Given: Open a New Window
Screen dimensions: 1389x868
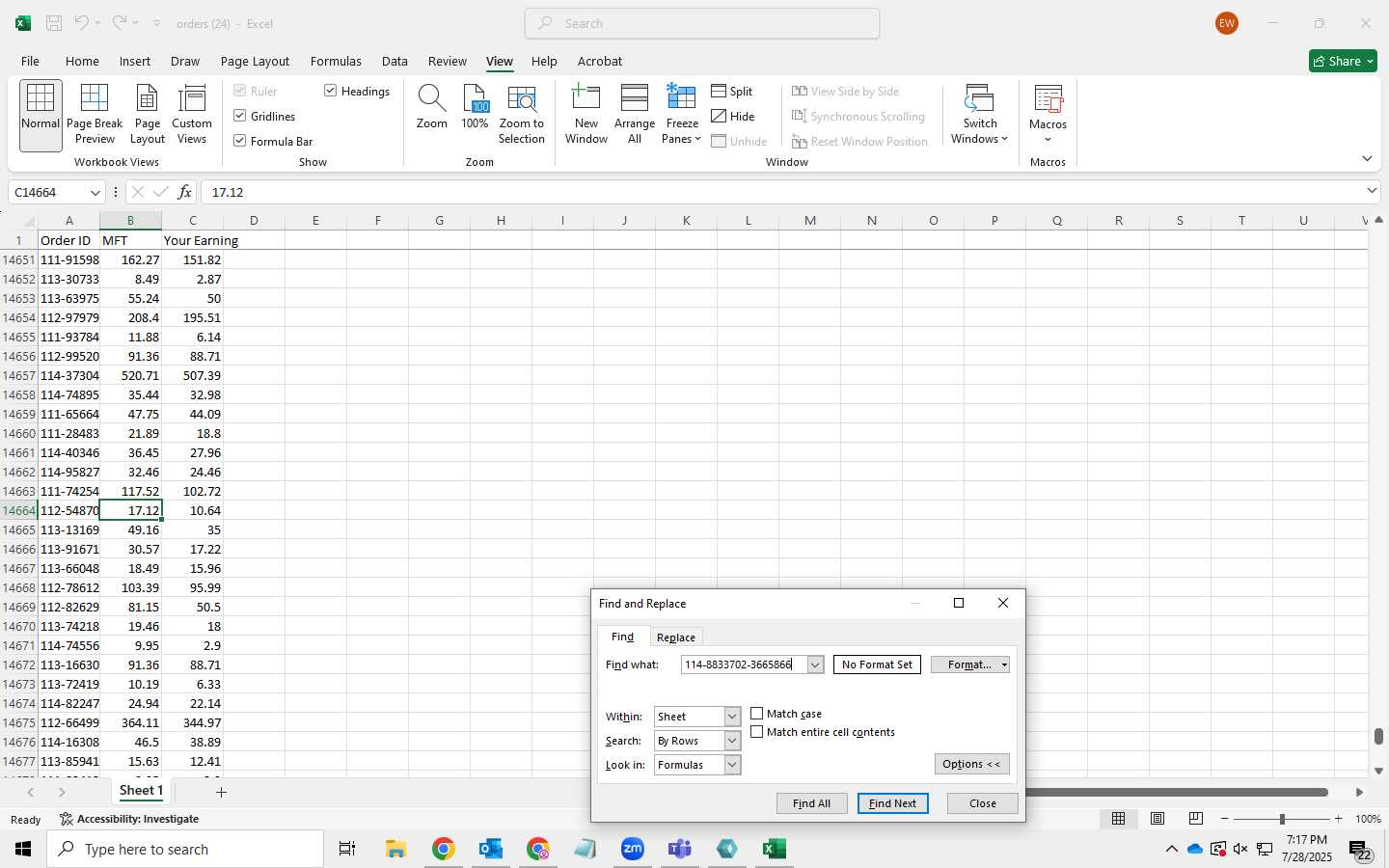Looking at the screenshot, I should coord(586,115).
